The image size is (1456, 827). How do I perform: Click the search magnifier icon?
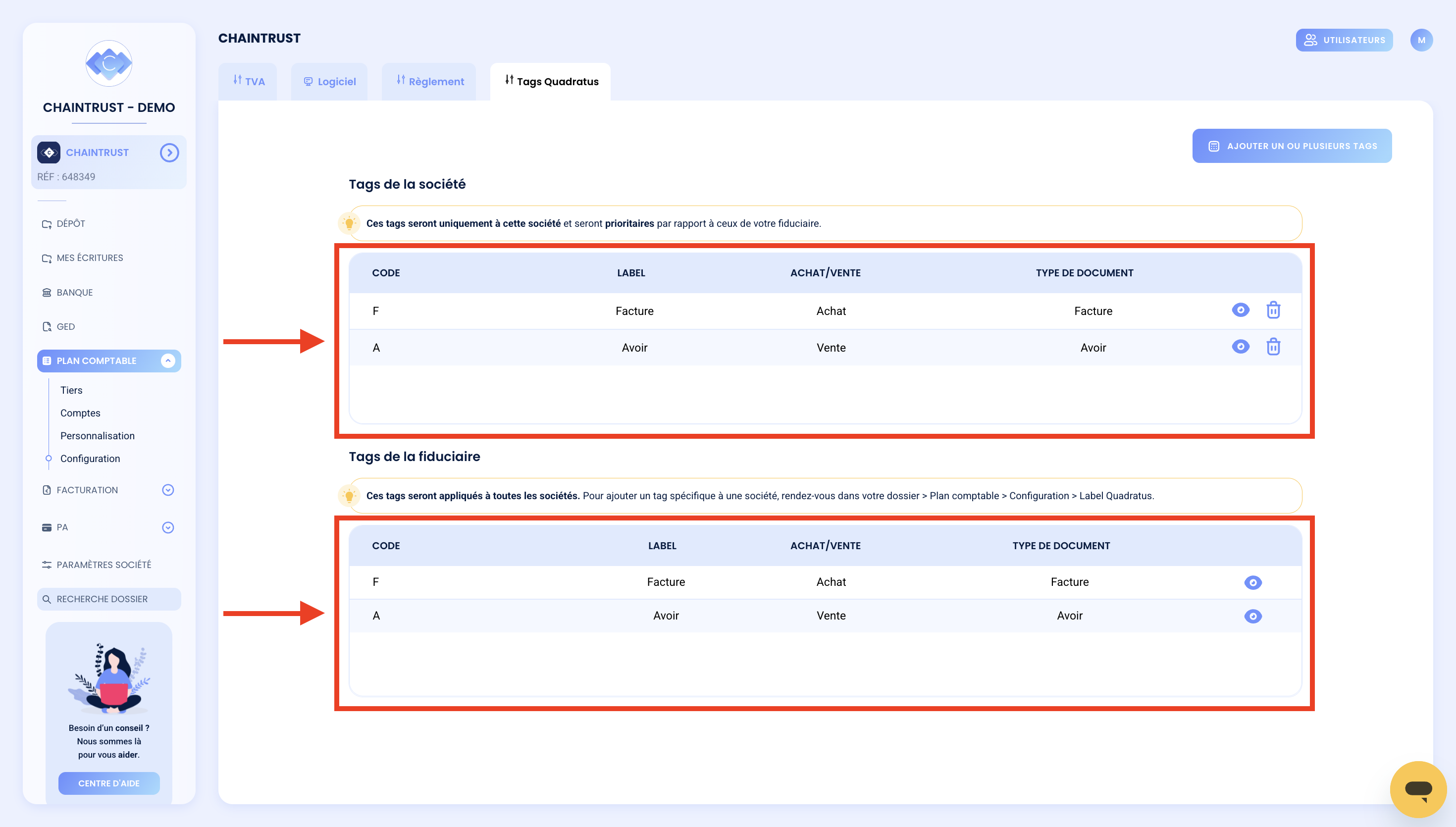(47, 599)
